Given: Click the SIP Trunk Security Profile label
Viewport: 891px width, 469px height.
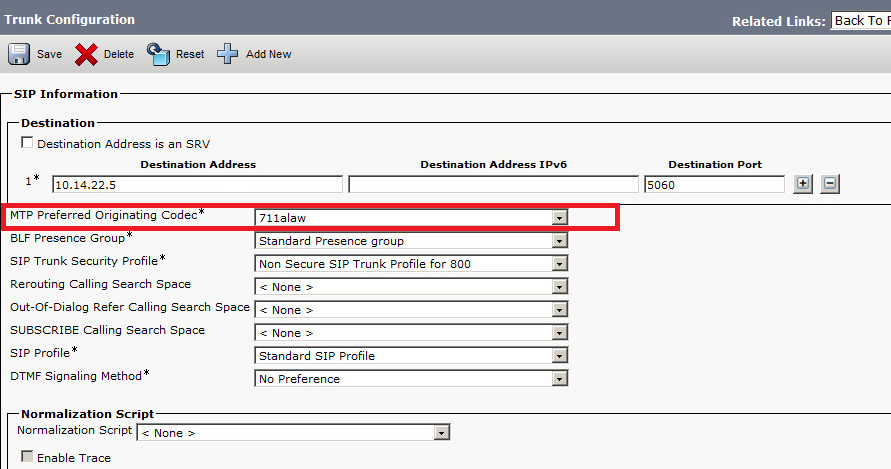Looking at the screenshot, I should [84, 261].
